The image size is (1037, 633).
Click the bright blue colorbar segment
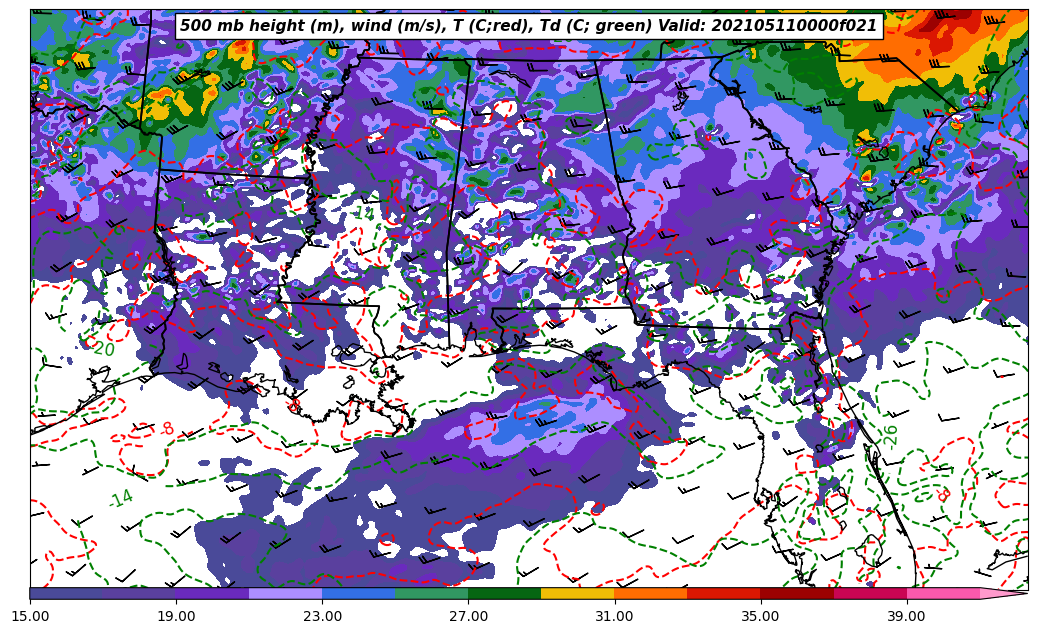358,593
